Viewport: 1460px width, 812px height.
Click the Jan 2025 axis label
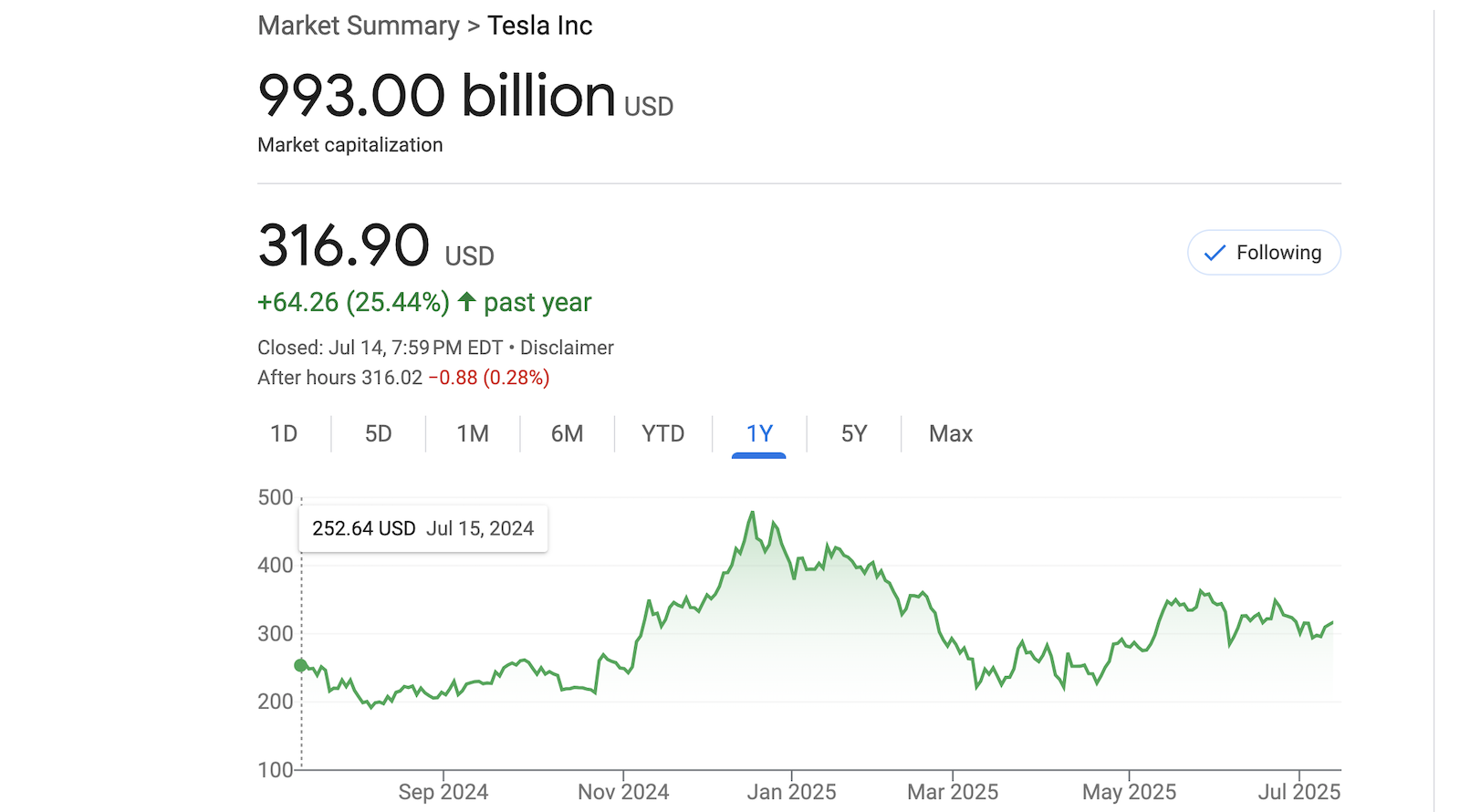click(x=791, y=792)
